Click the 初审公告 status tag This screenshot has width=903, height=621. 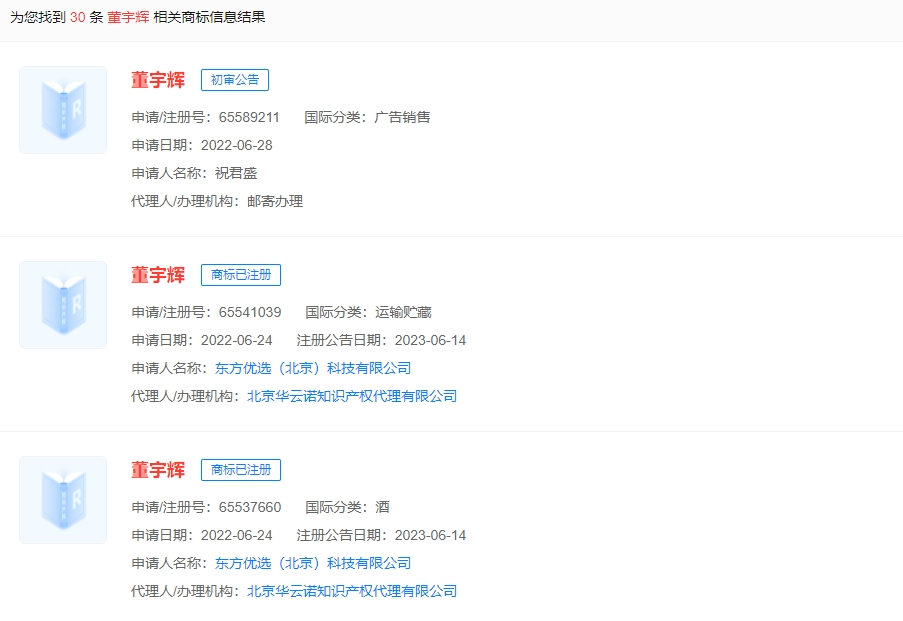(x=235, y=80)
